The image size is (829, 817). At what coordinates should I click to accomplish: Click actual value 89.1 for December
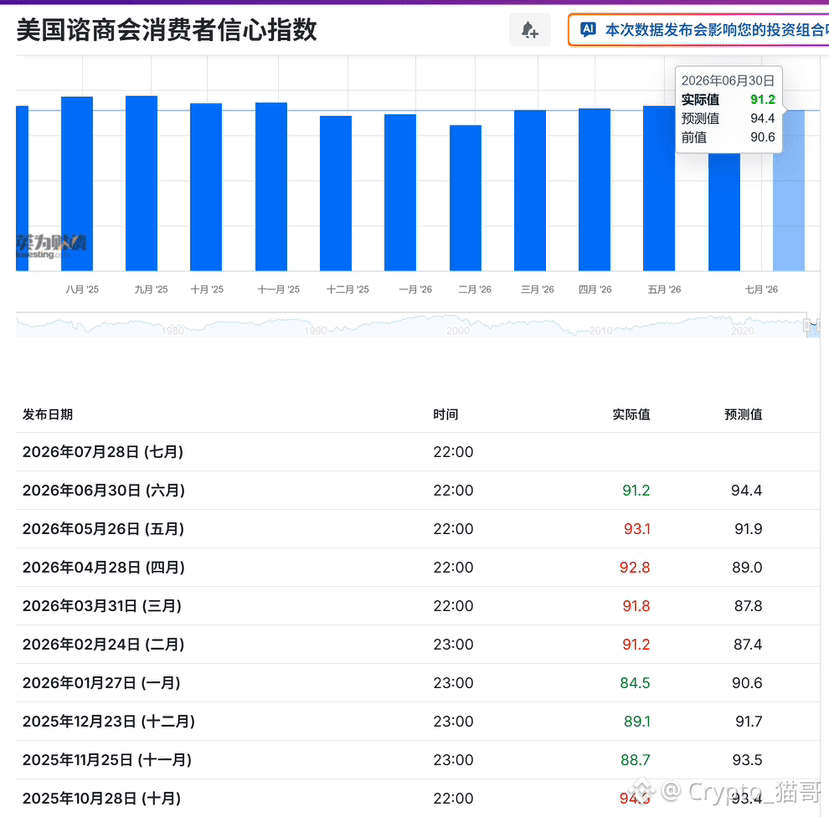637,722
